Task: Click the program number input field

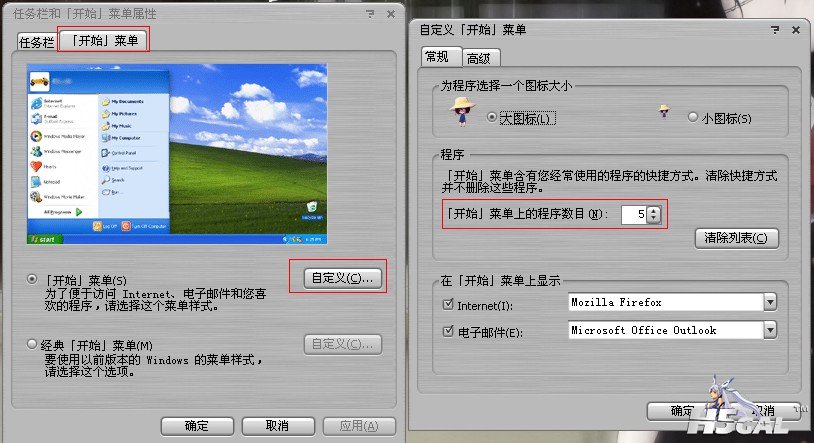Action: [x=634, y=214]
